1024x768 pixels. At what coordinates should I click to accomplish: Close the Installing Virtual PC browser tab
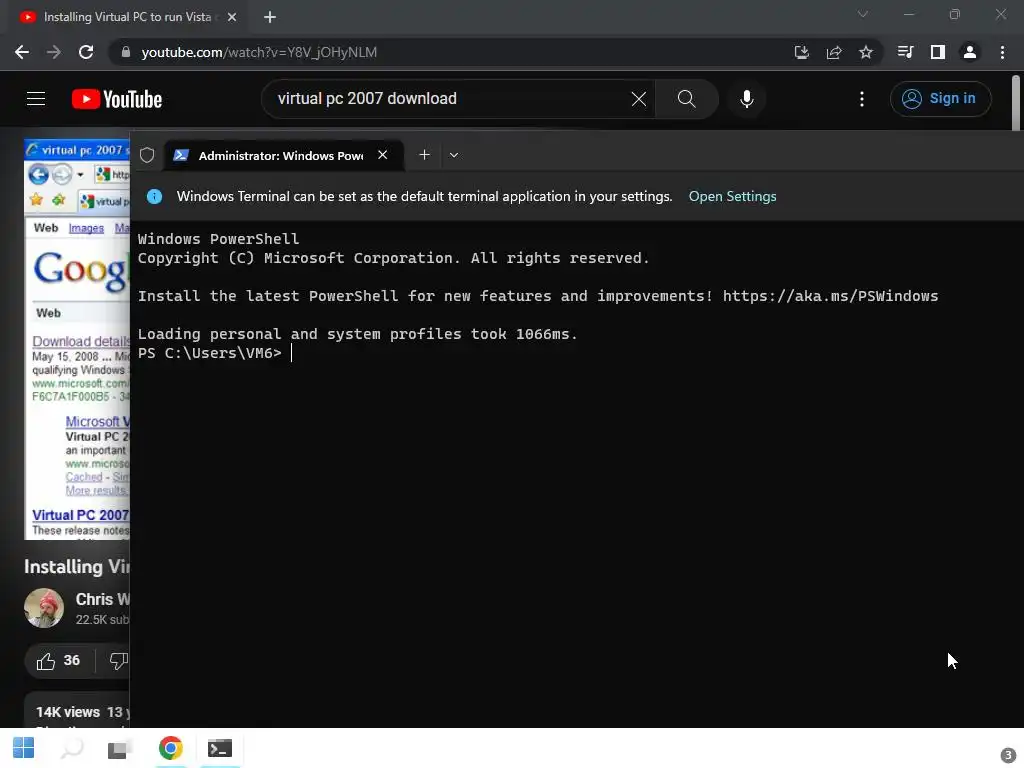click(x=232, y=18)
